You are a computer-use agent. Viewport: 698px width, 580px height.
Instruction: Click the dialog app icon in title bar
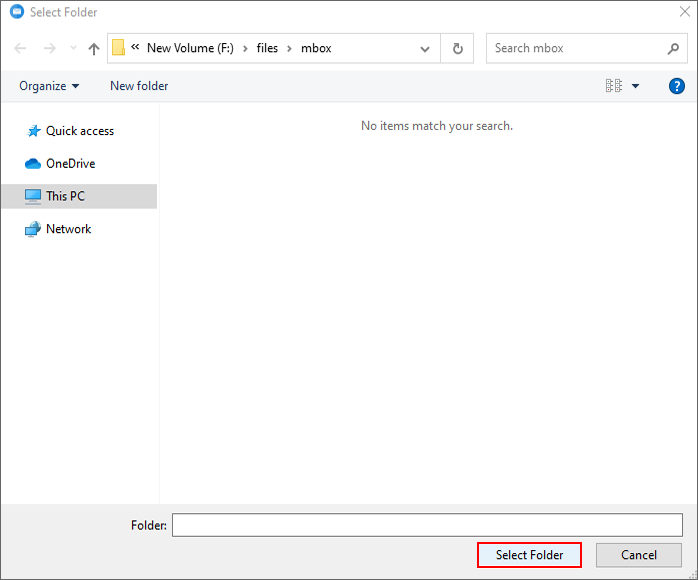pos(17,12)
